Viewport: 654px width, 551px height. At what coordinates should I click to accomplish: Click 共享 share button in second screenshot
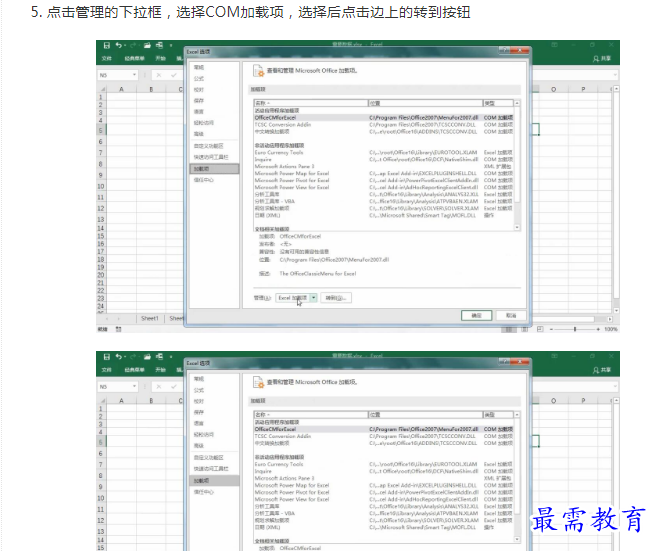602,370
